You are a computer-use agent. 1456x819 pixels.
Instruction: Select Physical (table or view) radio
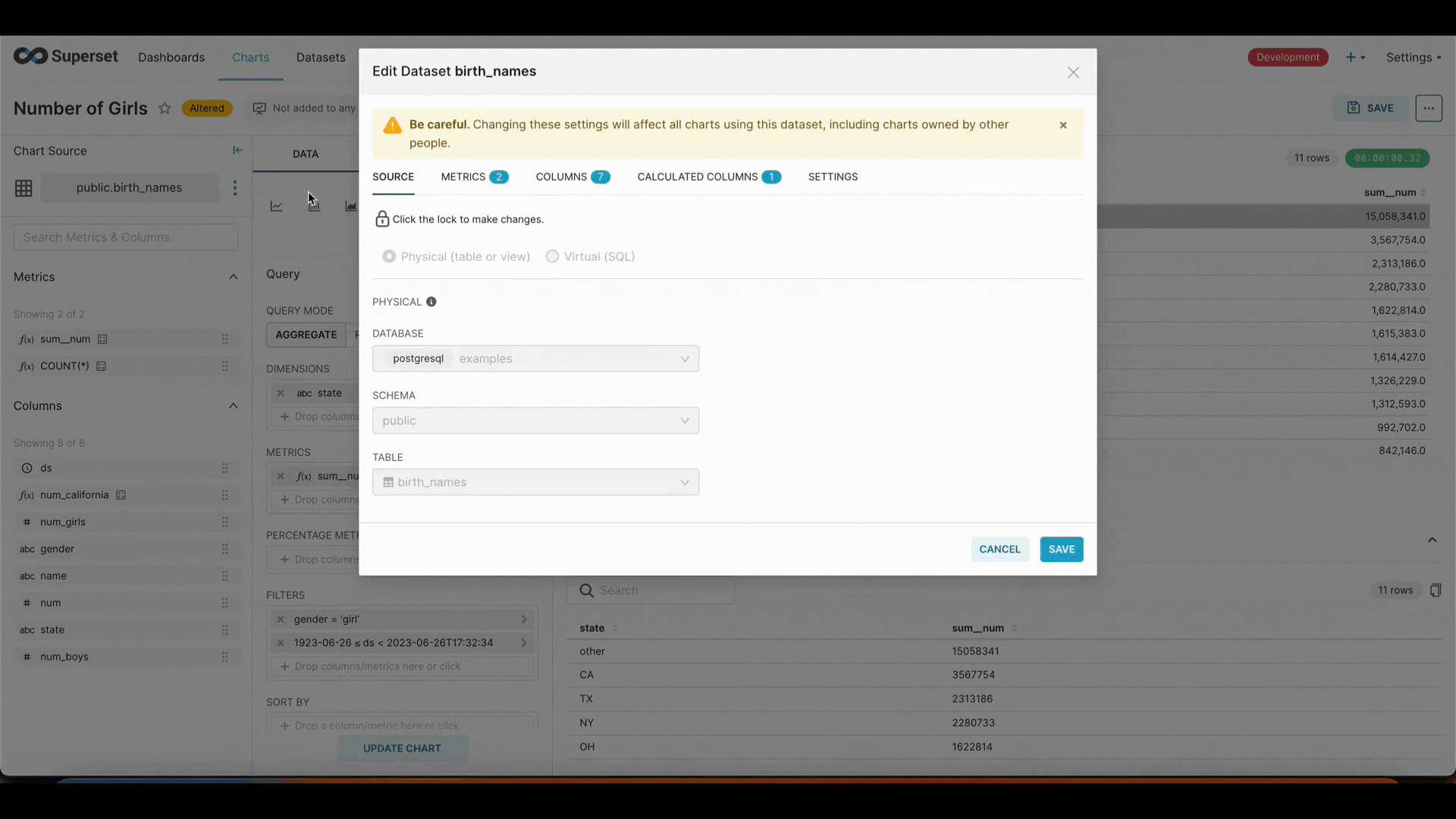point(389,256)
